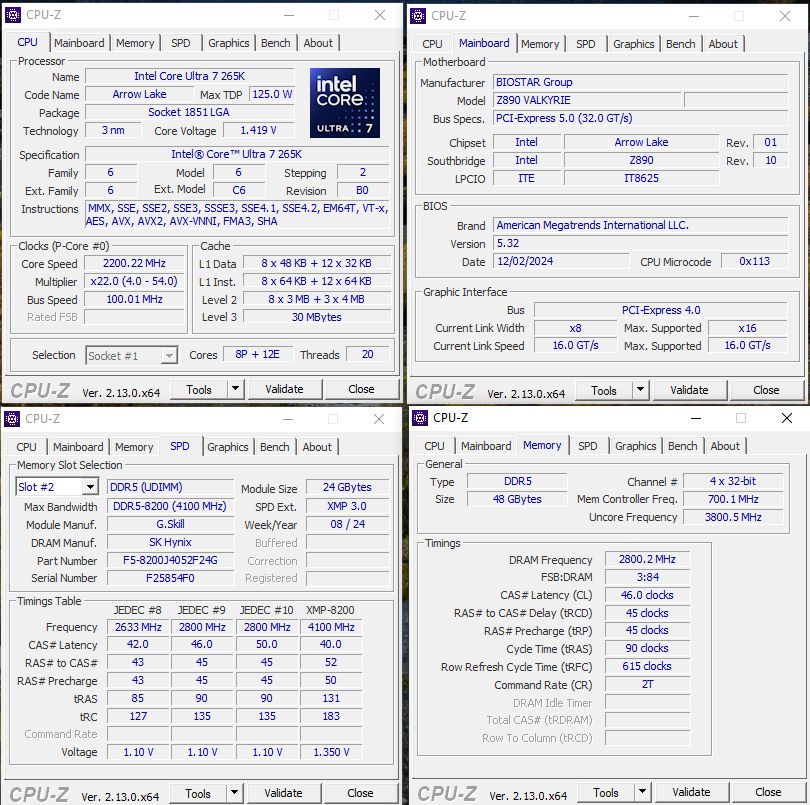Expand Tools arrow in the SPD window
The image size is (810, 805).
pos(235,793)
